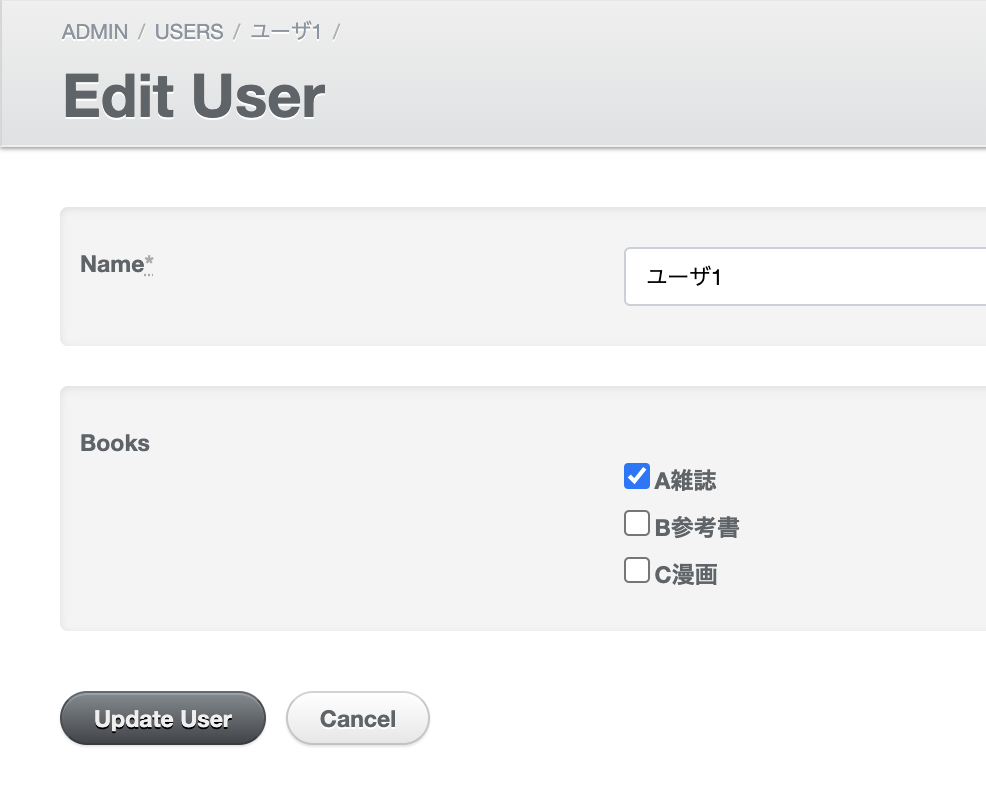
Task: Click the Name required field label
Action: (x=117, y=264)
